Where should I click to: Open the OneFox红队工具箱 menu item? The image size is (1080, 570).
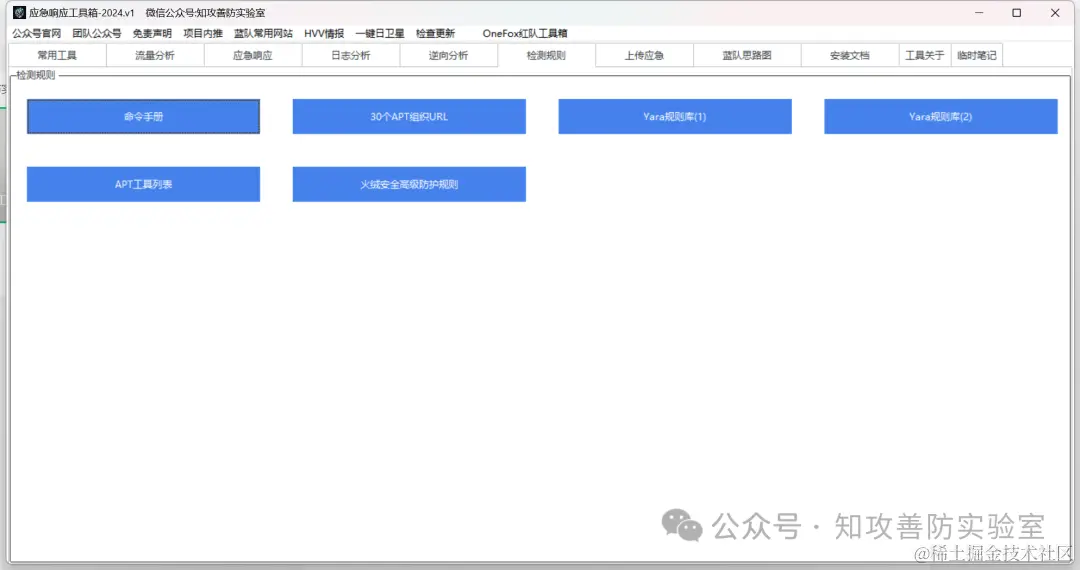(525, 33)
